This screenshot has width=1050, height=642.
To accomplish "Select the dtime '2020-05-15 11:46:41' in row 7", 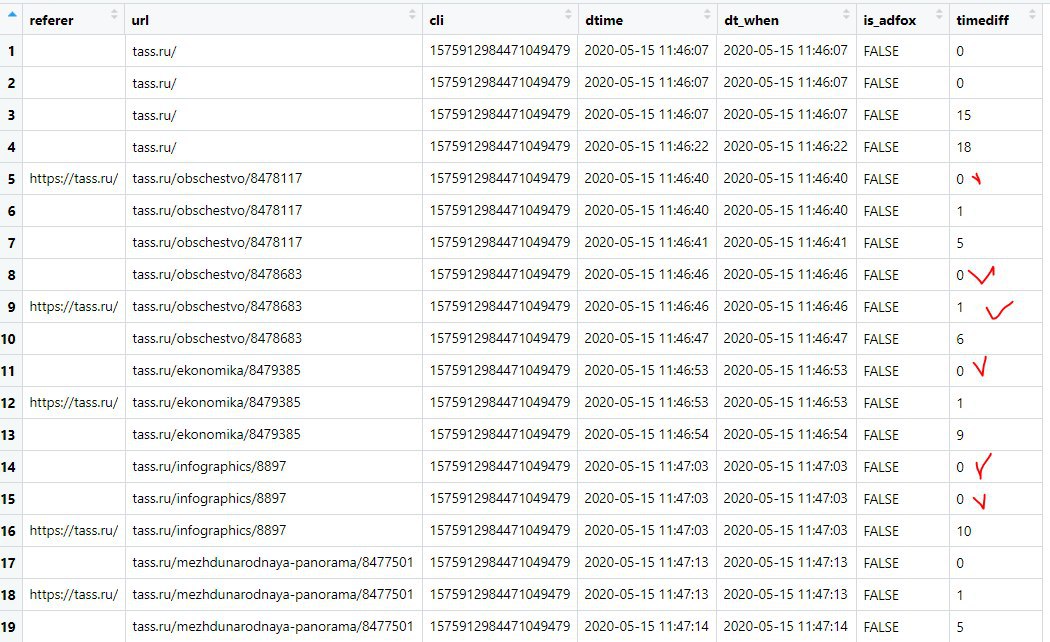I will point(646,243).
